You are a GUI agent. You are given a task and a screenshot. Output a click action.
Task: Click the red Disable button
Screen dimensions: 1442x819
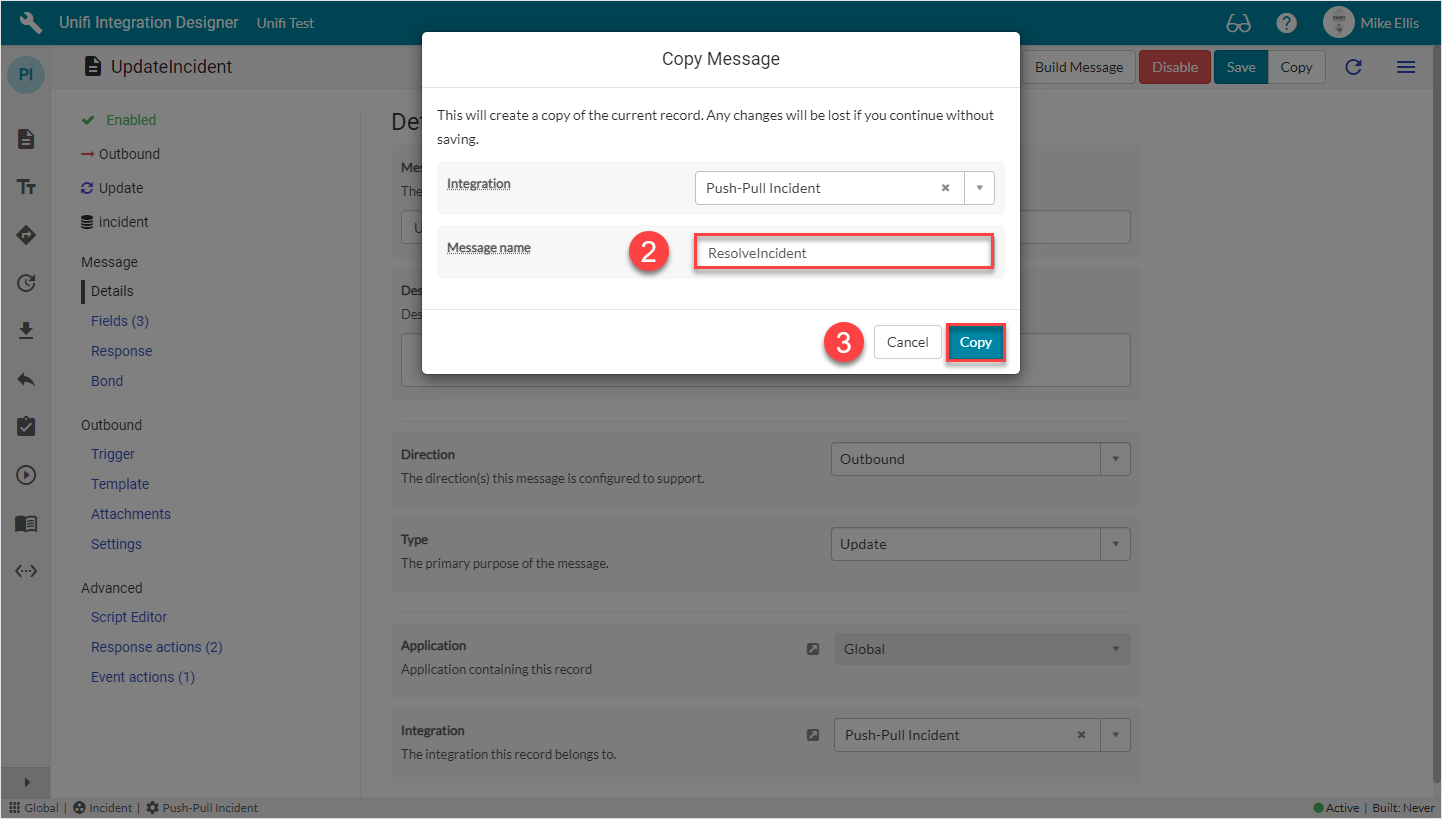pos(1174,67)
